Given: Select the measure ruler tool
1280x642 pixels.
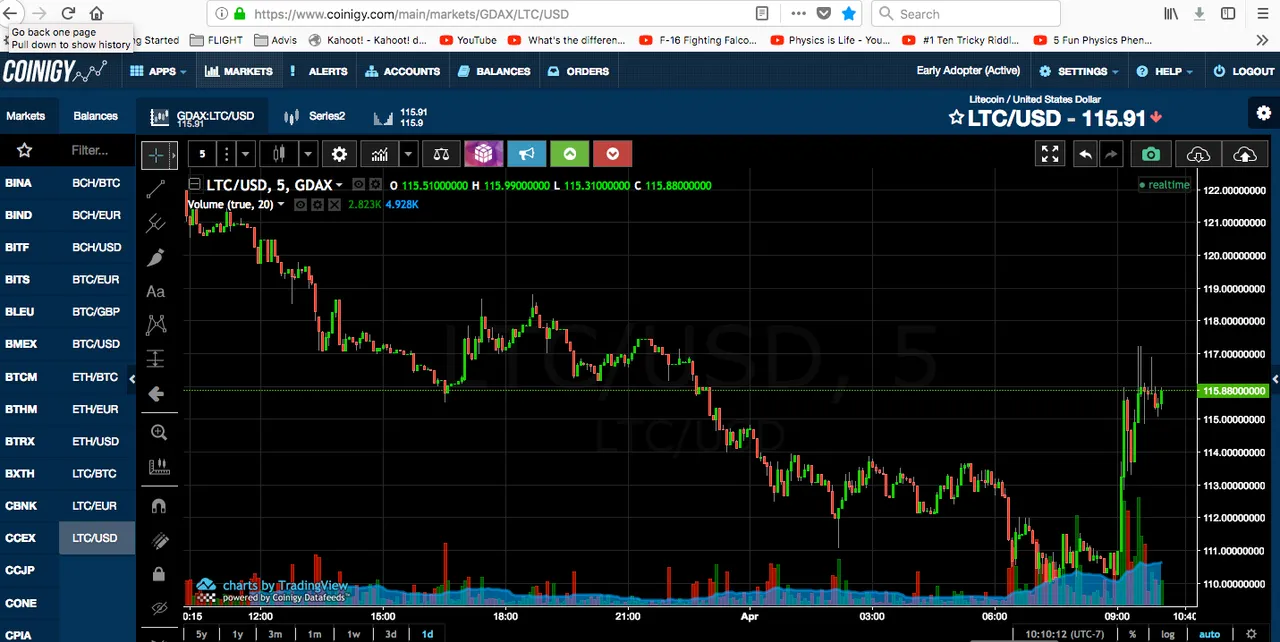Looking at the screenshot, I should (158, 467).
